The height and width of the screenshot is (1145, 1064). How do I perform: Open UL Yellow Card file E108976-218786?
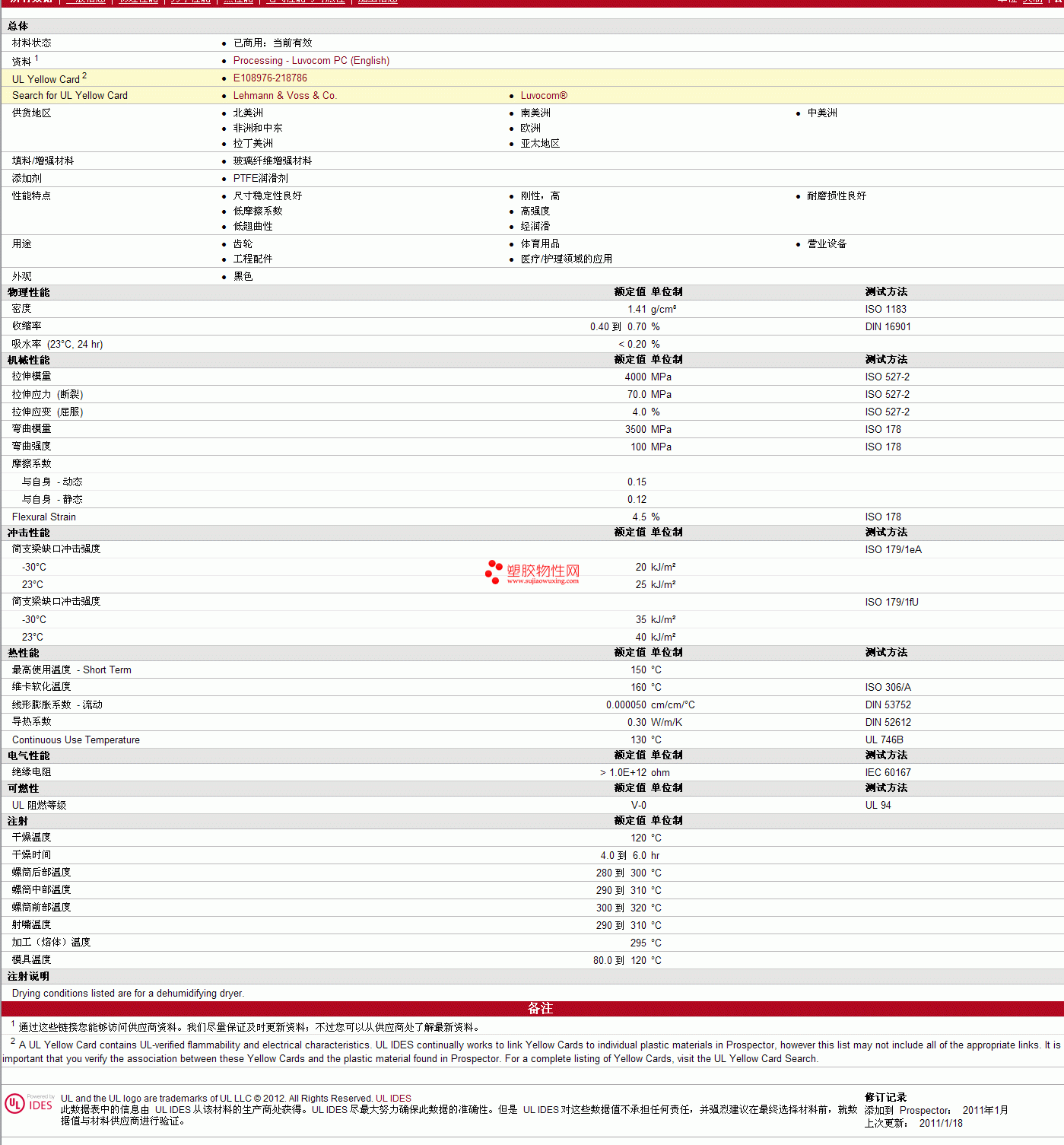tap(270, 78)
